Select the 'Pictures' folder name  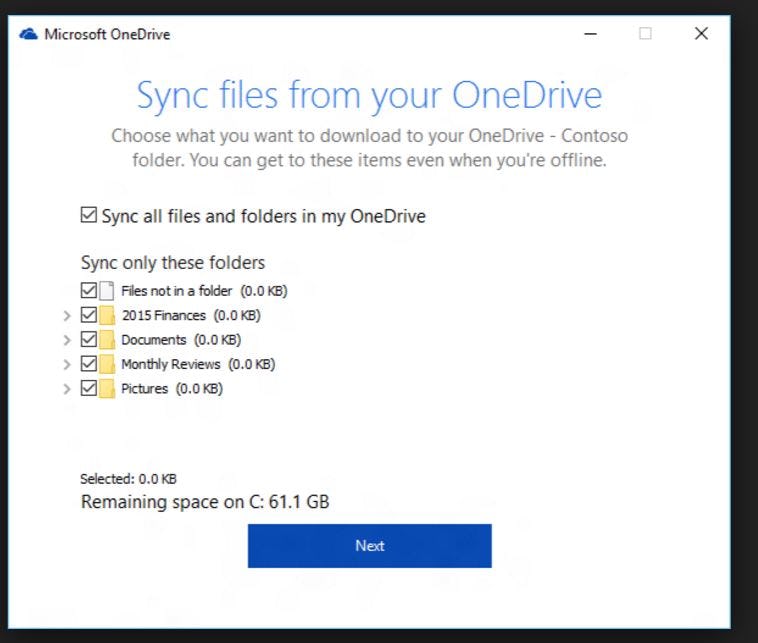(x=145, y=389)
